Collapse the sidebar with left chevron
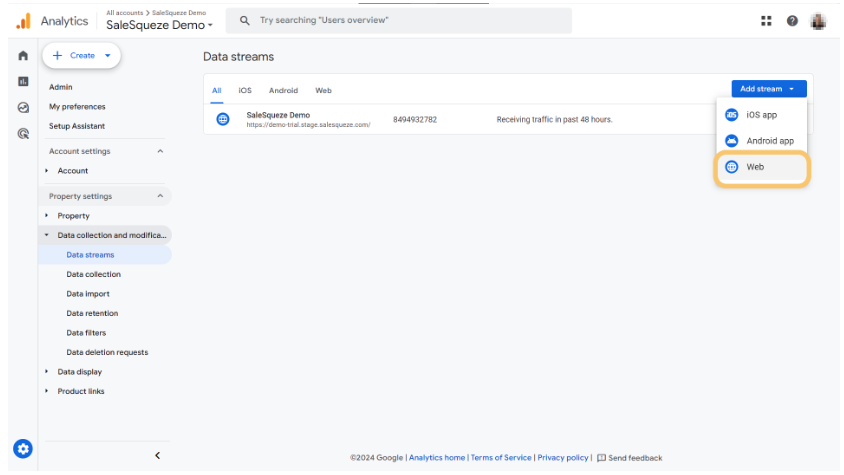The image size is (844, 475). [x=158, y=456]
